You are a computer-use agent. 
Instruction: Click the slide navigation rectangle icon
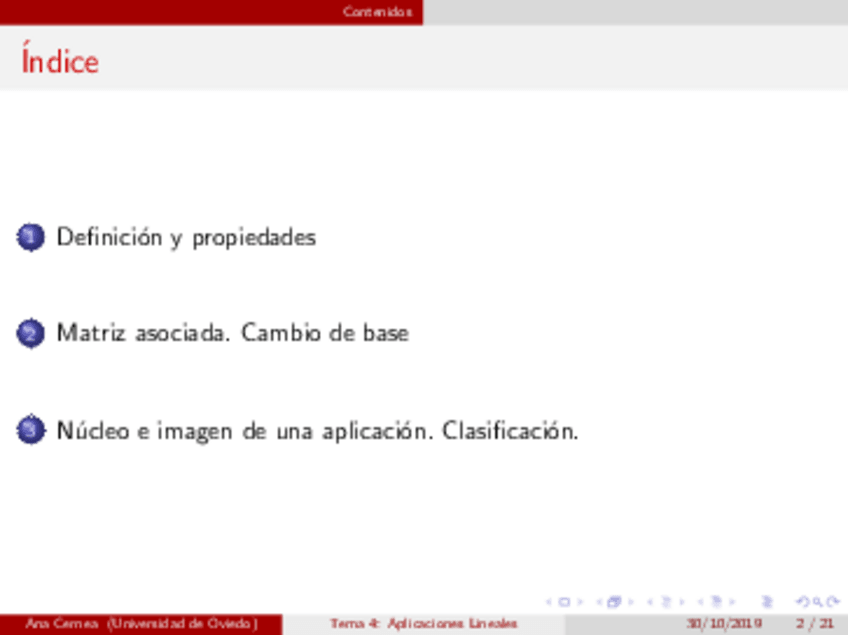tap(564, 602)
